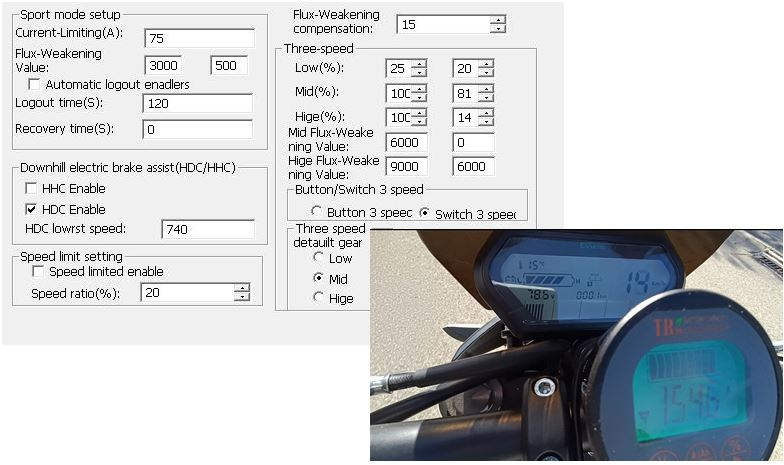Choose Low as default gear

click(x=319, y=258)
